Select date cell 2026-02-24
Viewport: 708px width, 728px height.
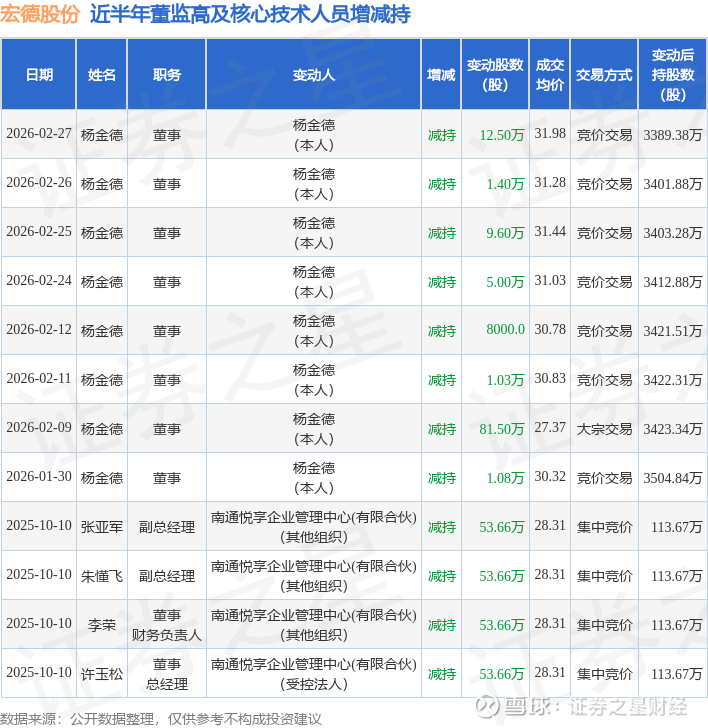tap(39, 280)
